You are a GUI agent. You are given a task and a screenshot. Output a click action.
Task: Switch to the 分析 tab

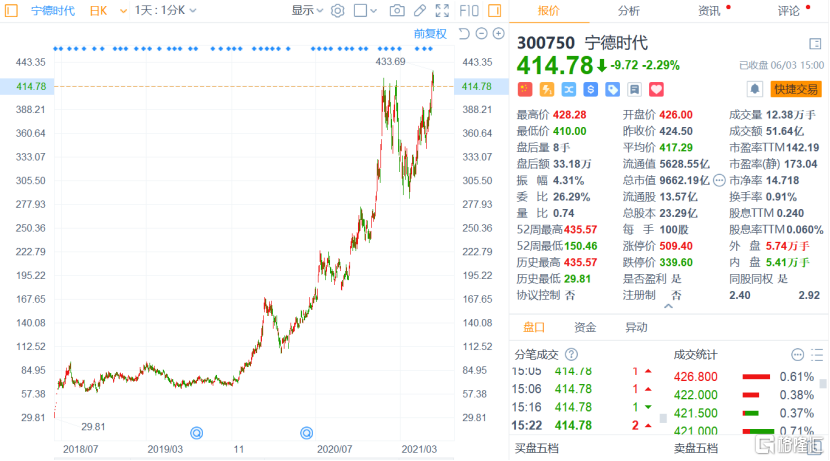628,11
